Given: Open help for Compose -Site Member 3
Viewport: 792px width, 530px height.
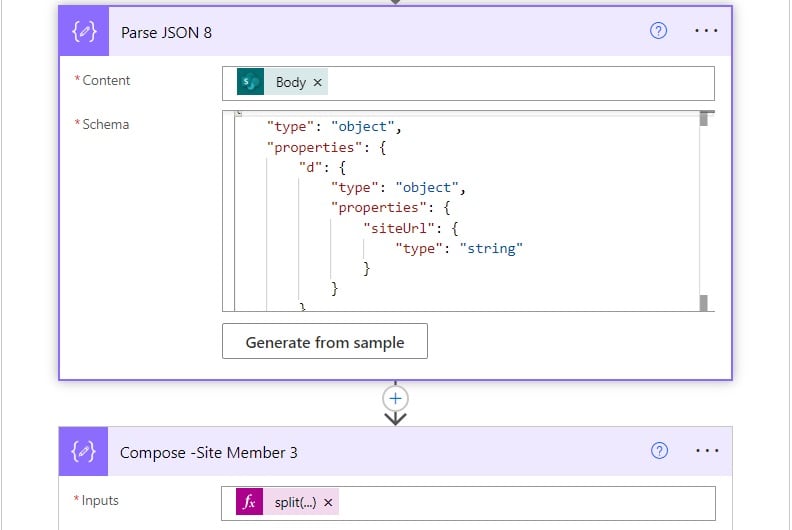Looking at the screenshot, I should (659, 451).
